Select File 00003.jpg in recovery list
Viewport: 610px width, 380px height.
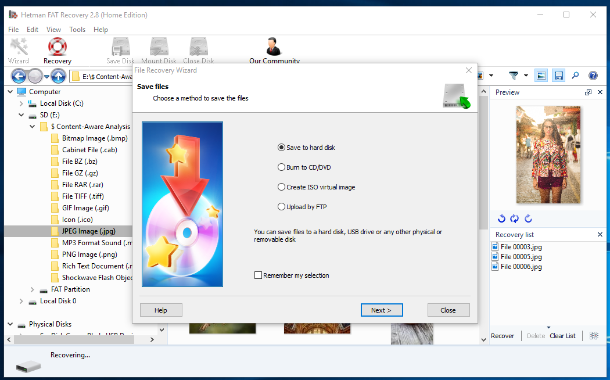coord(517,247)
